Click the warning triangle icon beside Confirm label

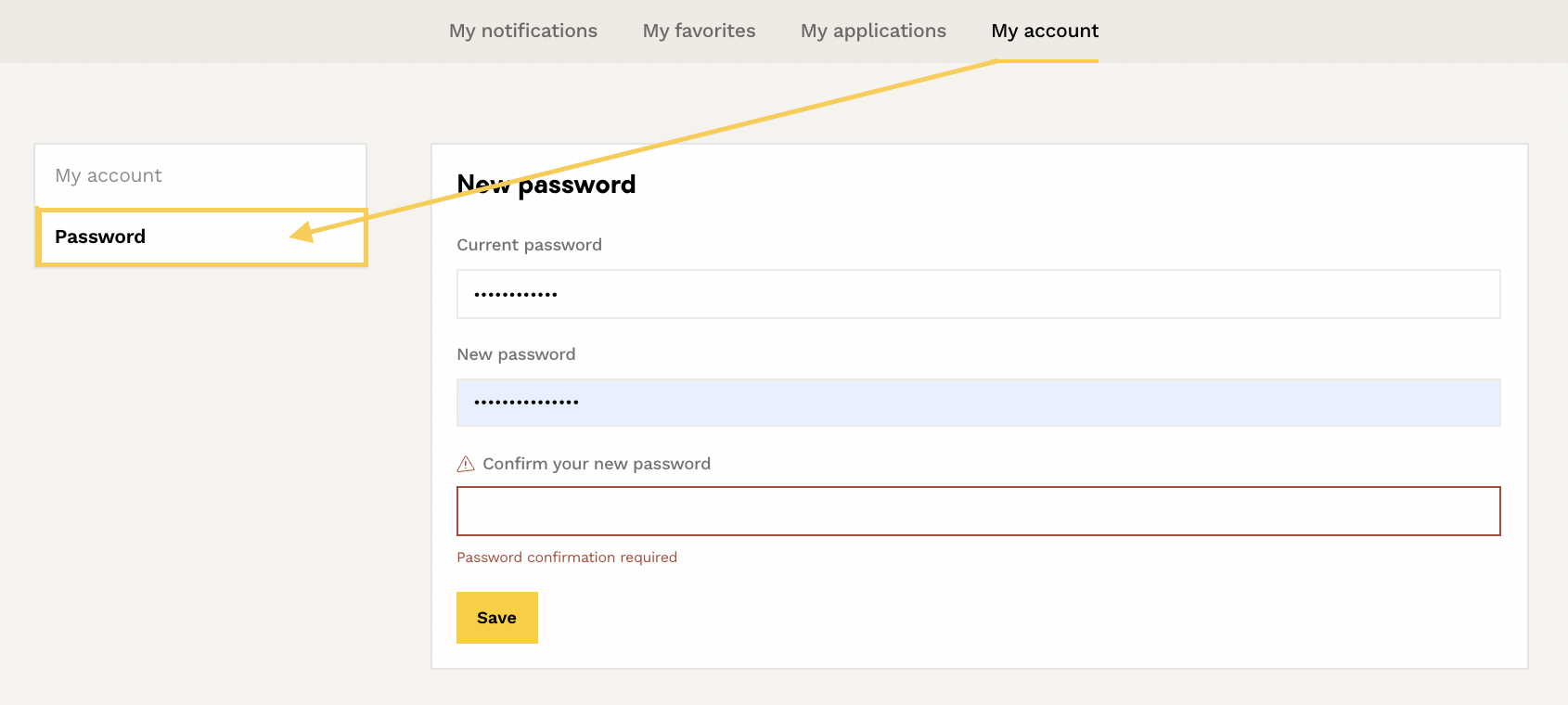[x=466, y=464]
